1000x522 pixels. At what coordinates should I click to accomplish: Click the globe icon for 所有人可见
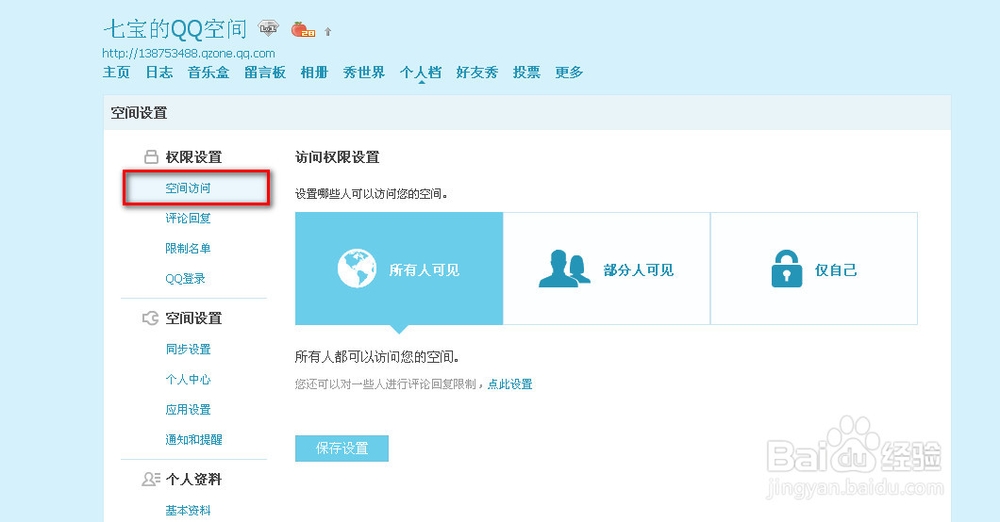pyautogui.click(x=357, y=269)
